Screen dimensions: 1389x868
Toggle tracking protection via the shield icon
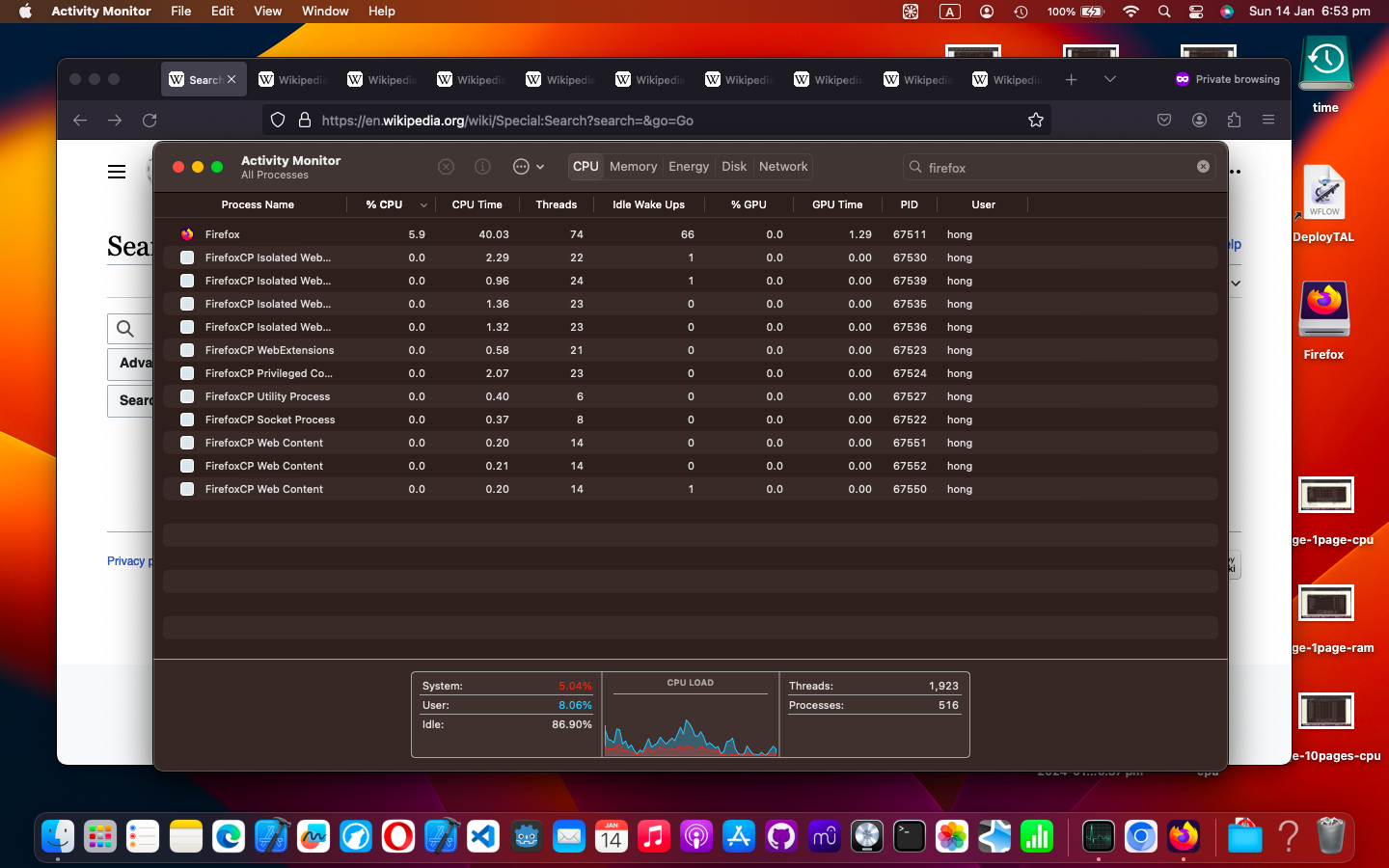pos(278,120)
